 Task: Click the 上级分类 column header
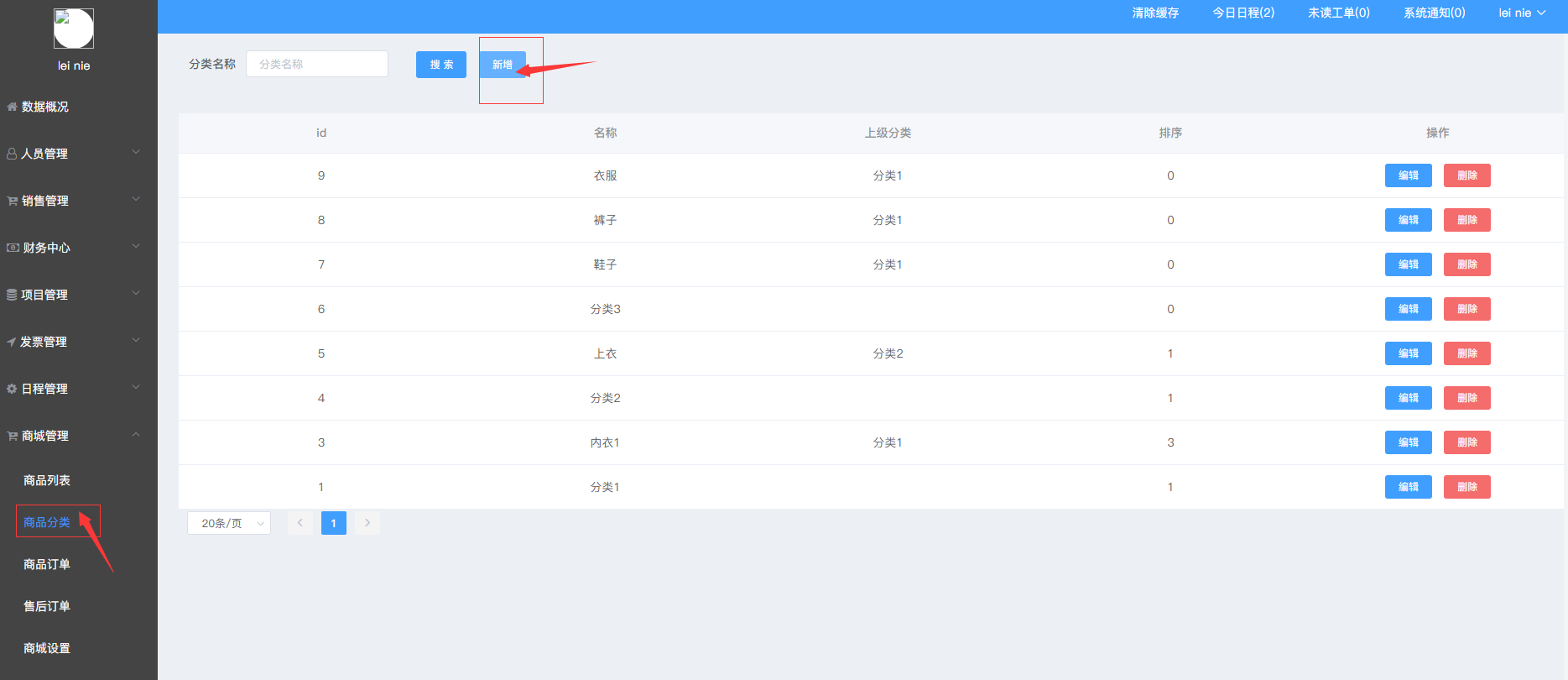888,133
